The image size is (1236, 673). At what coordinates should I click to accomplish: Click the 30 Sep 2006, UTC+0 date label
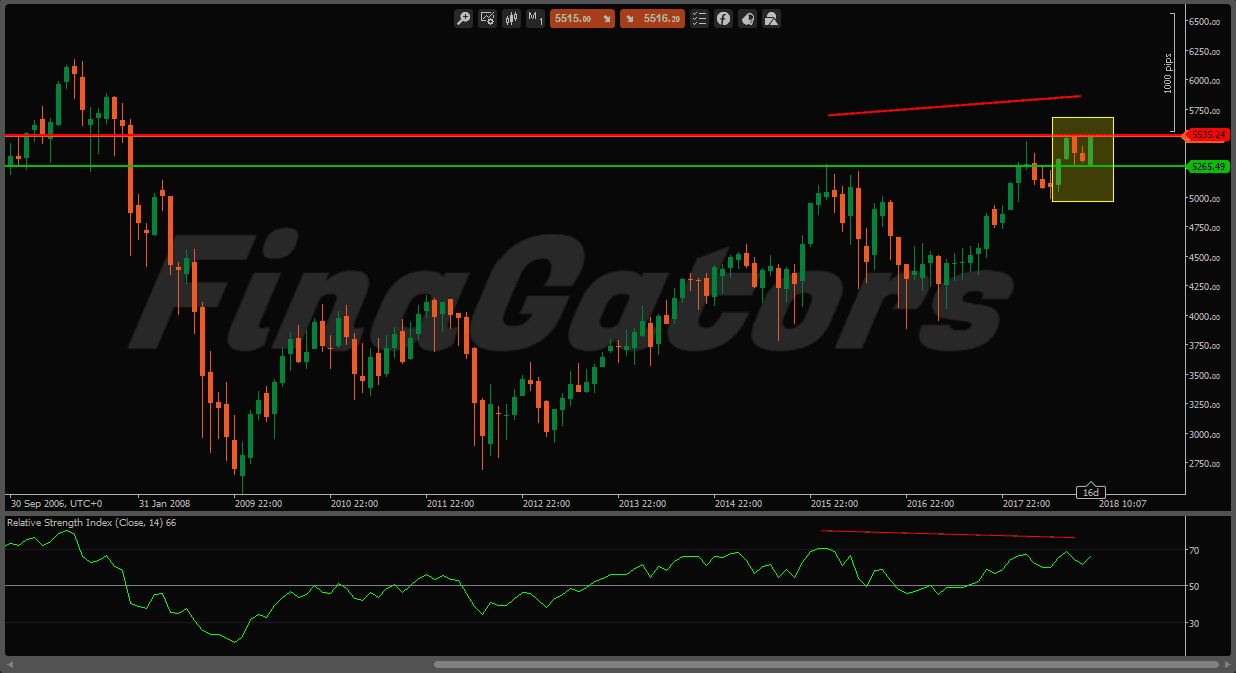pos(55,504)
